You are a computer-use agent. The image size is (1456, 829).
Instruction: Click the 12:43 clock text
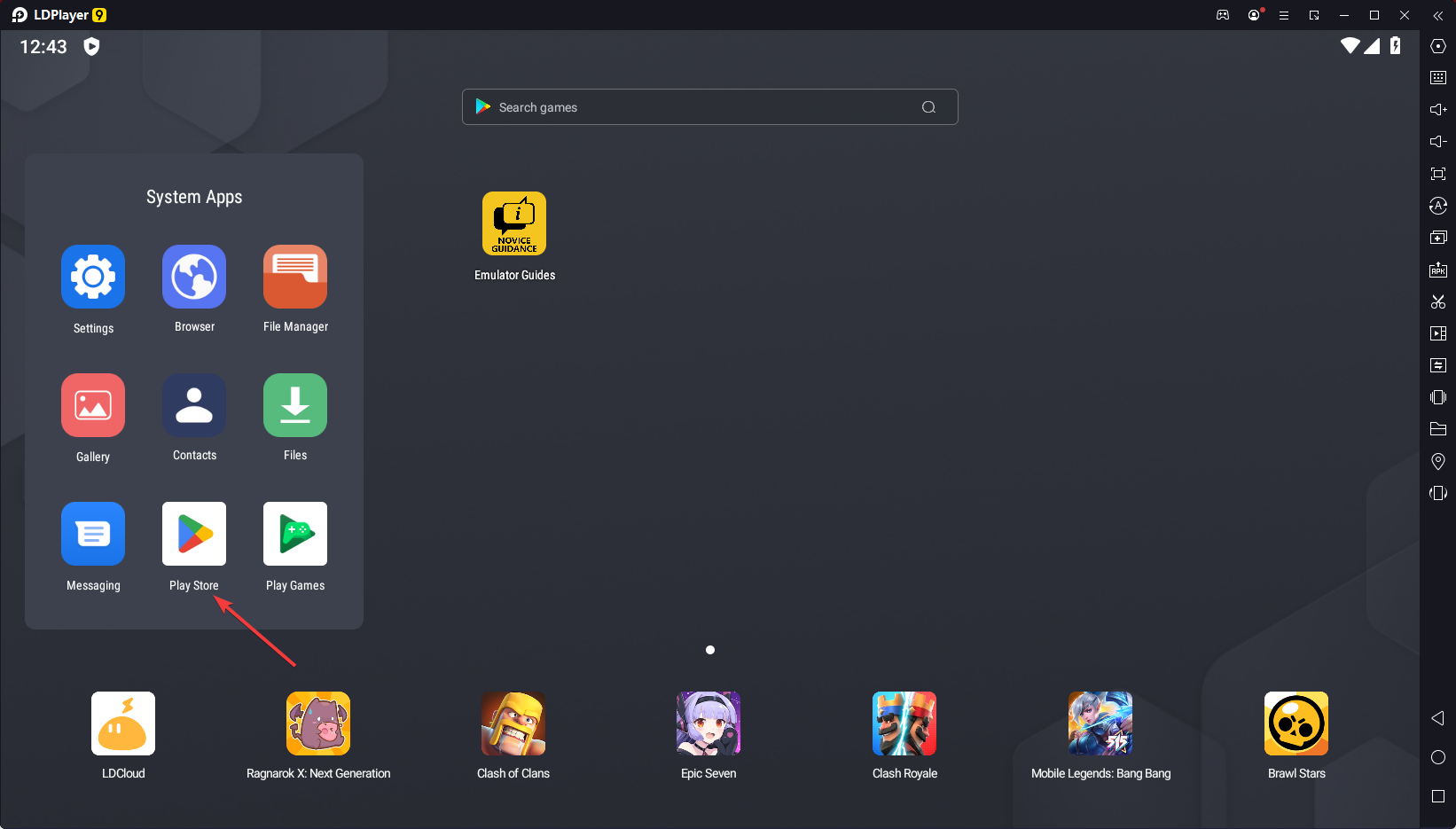pos(43,47)
